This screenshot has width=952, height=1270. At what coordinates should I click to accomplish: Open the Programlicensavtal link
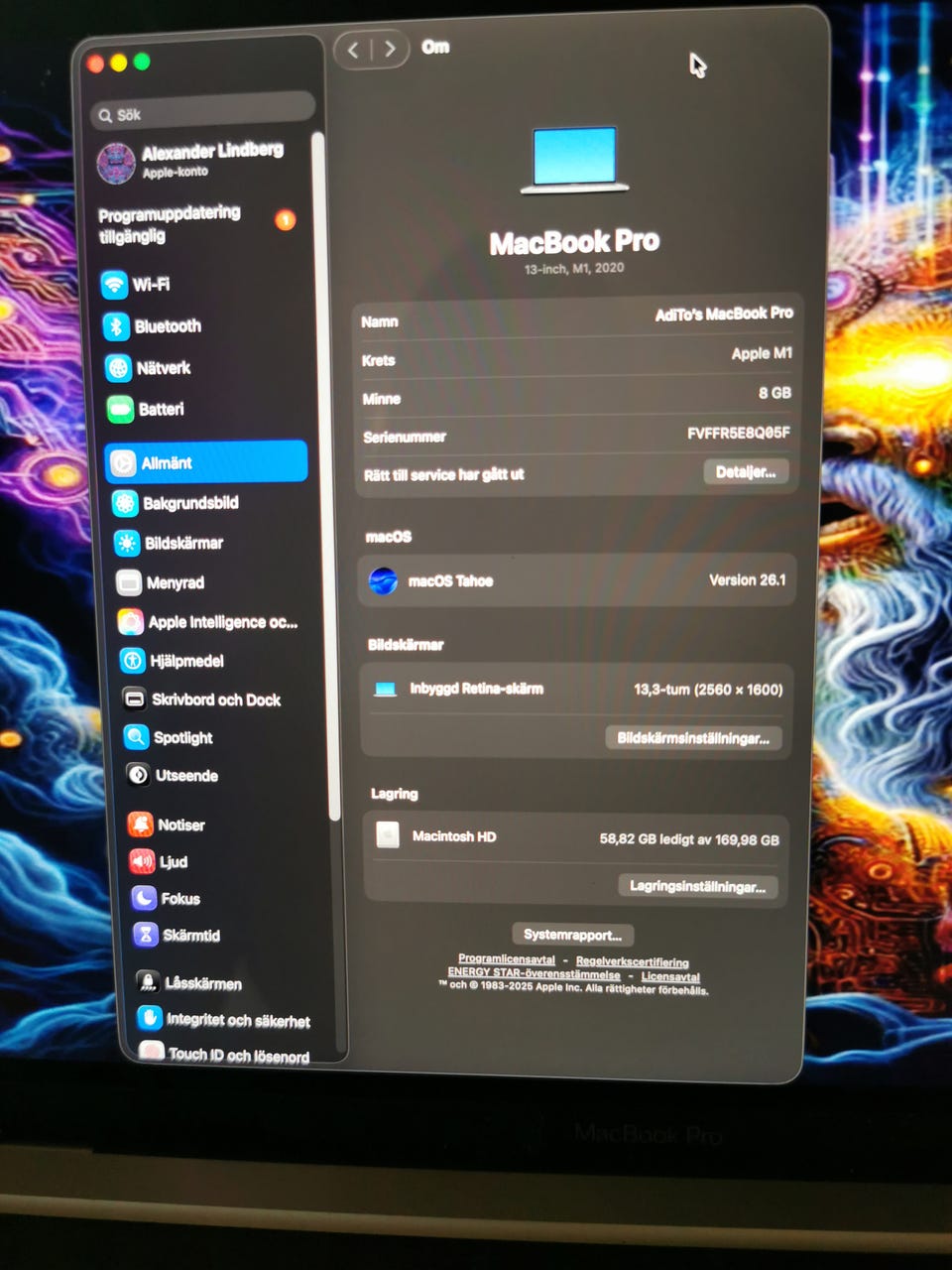(507, 959)
